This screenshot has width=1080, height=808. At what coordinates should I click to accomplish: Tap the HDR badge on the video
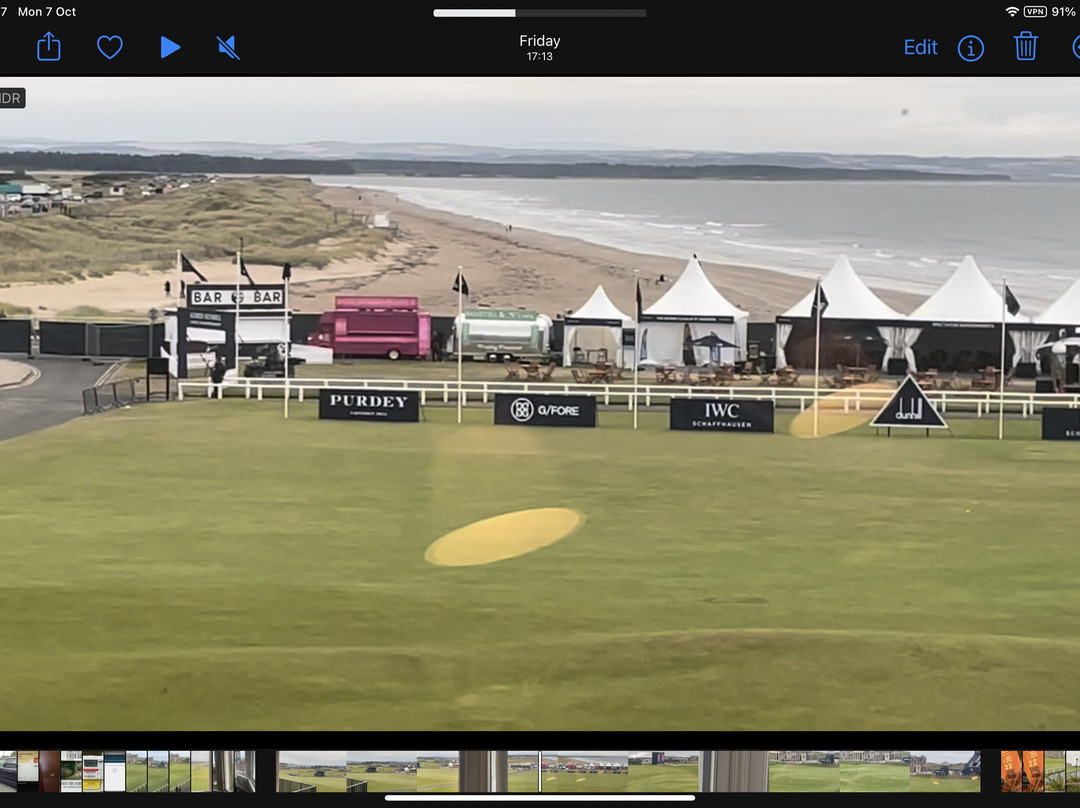coord(11,98)
